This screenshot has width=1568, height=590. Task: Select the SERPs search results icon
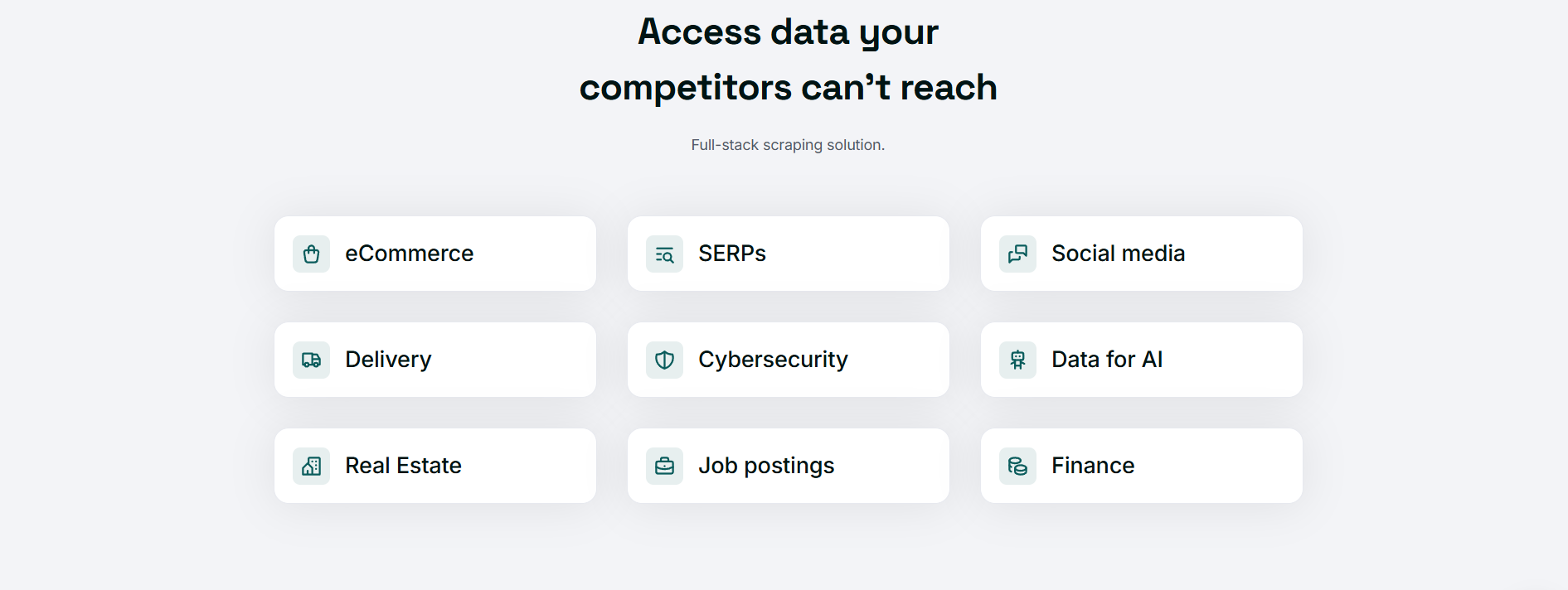[x=664, y=254]
